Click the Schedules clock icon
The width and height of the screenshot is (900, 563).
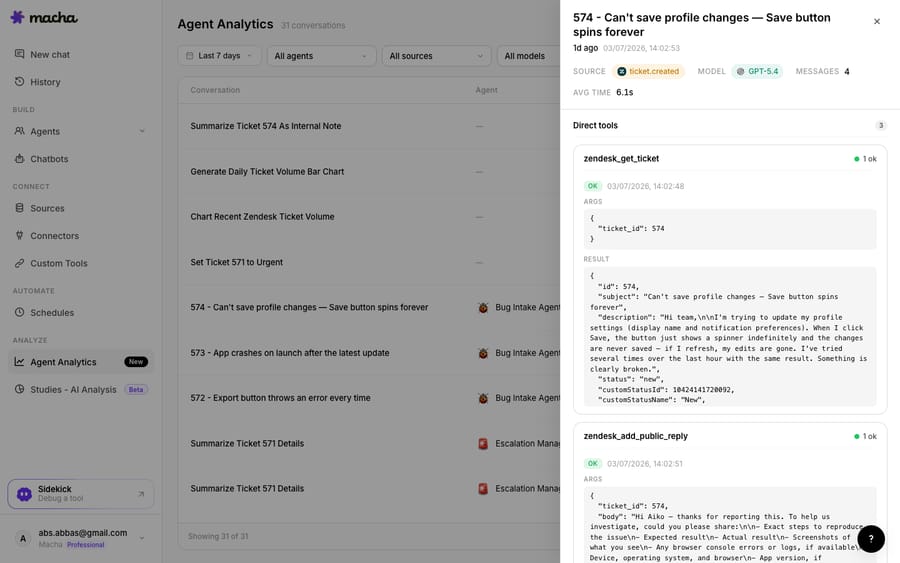20,312
